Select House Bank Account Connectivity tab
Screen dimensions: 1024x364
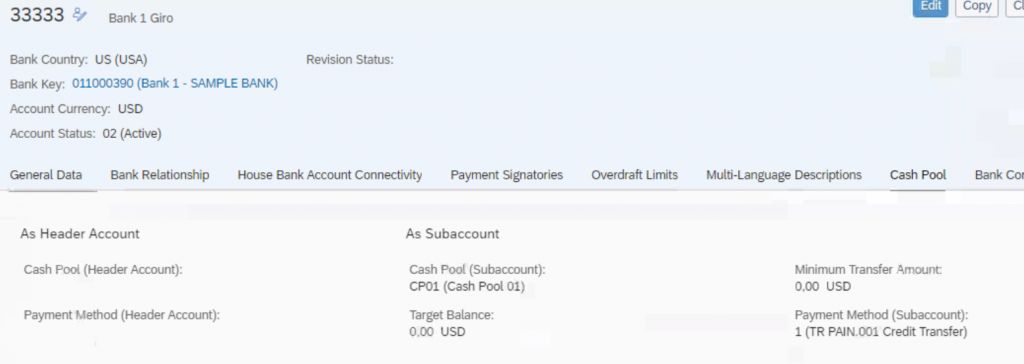click(330, 175)
